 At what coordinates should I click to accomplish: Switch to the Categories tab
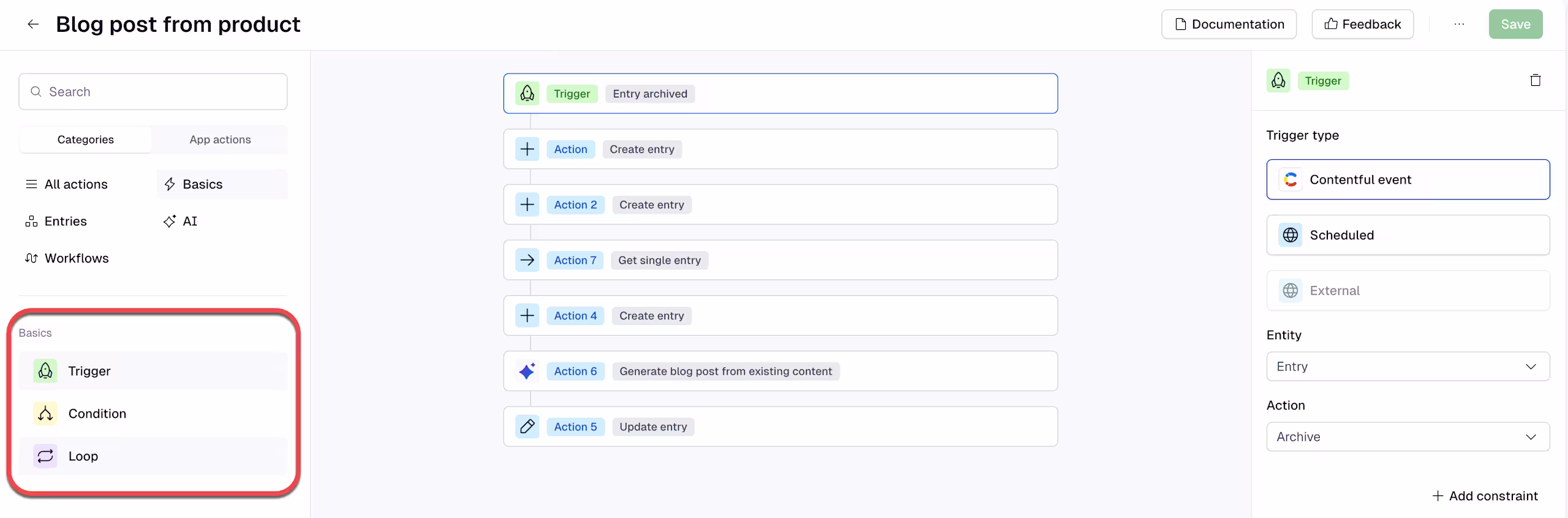(x=86, y=140)
